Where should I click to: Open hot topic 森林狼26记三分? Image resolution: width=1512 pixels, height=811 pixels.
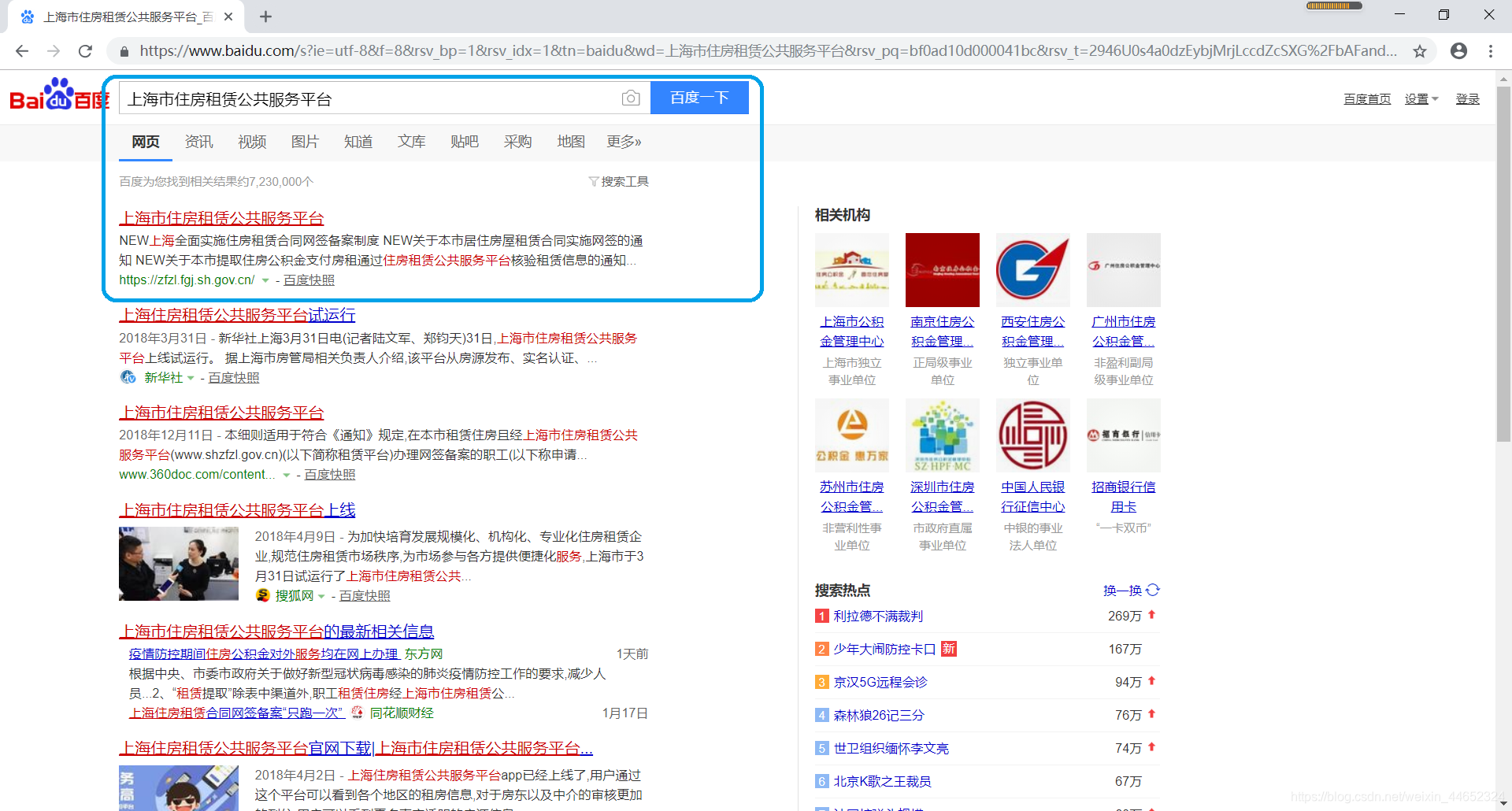(x=879, y=715)
